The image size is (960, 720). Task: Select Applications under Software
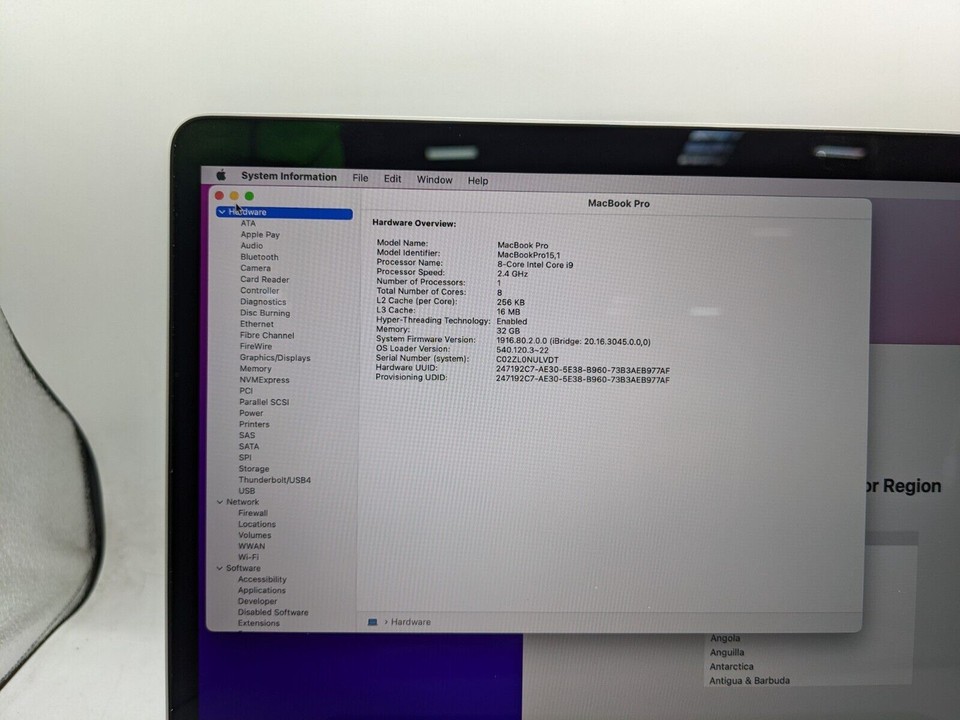[x=262, y=590]
